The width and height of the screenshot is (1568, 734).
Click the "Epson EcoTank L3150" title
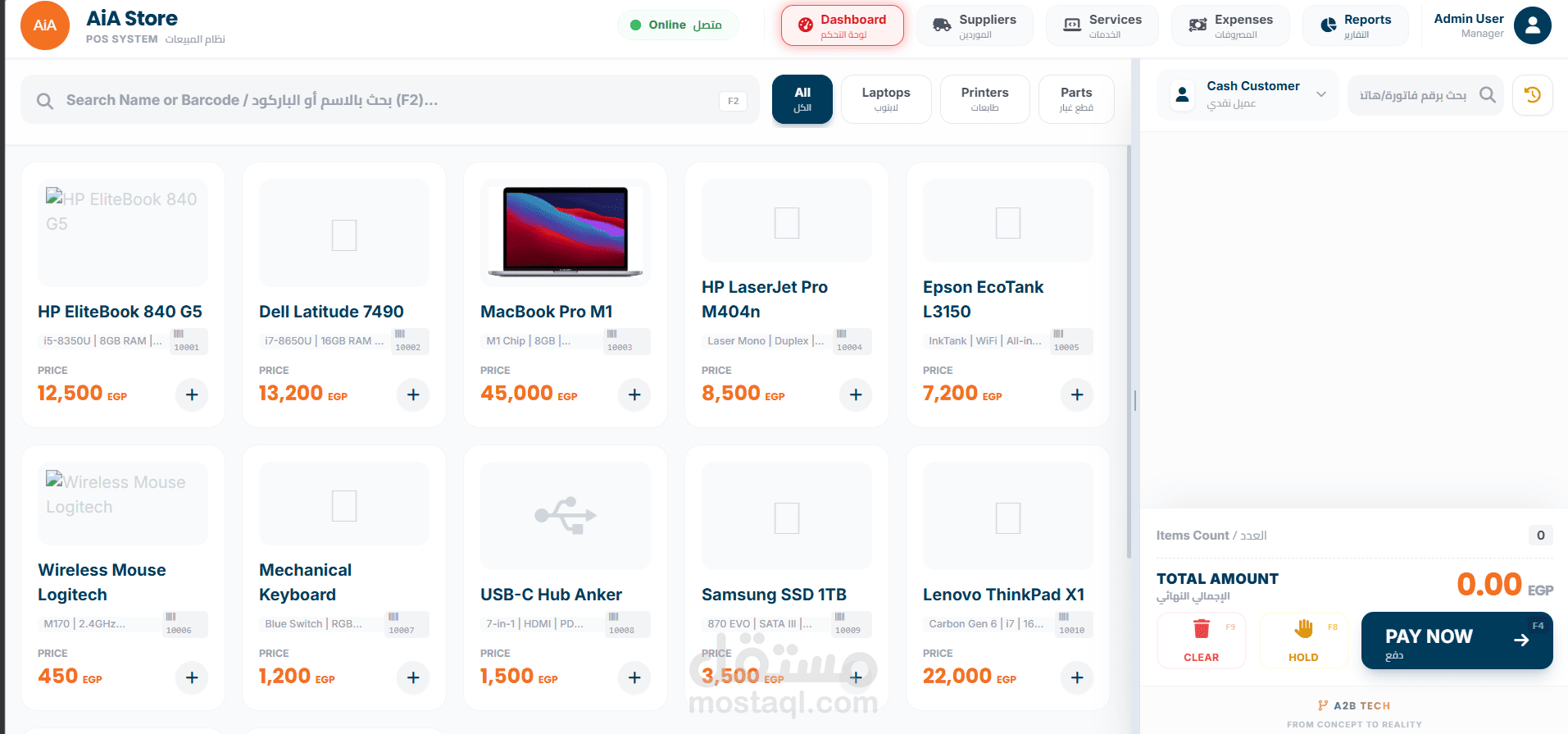click(983, 299)
